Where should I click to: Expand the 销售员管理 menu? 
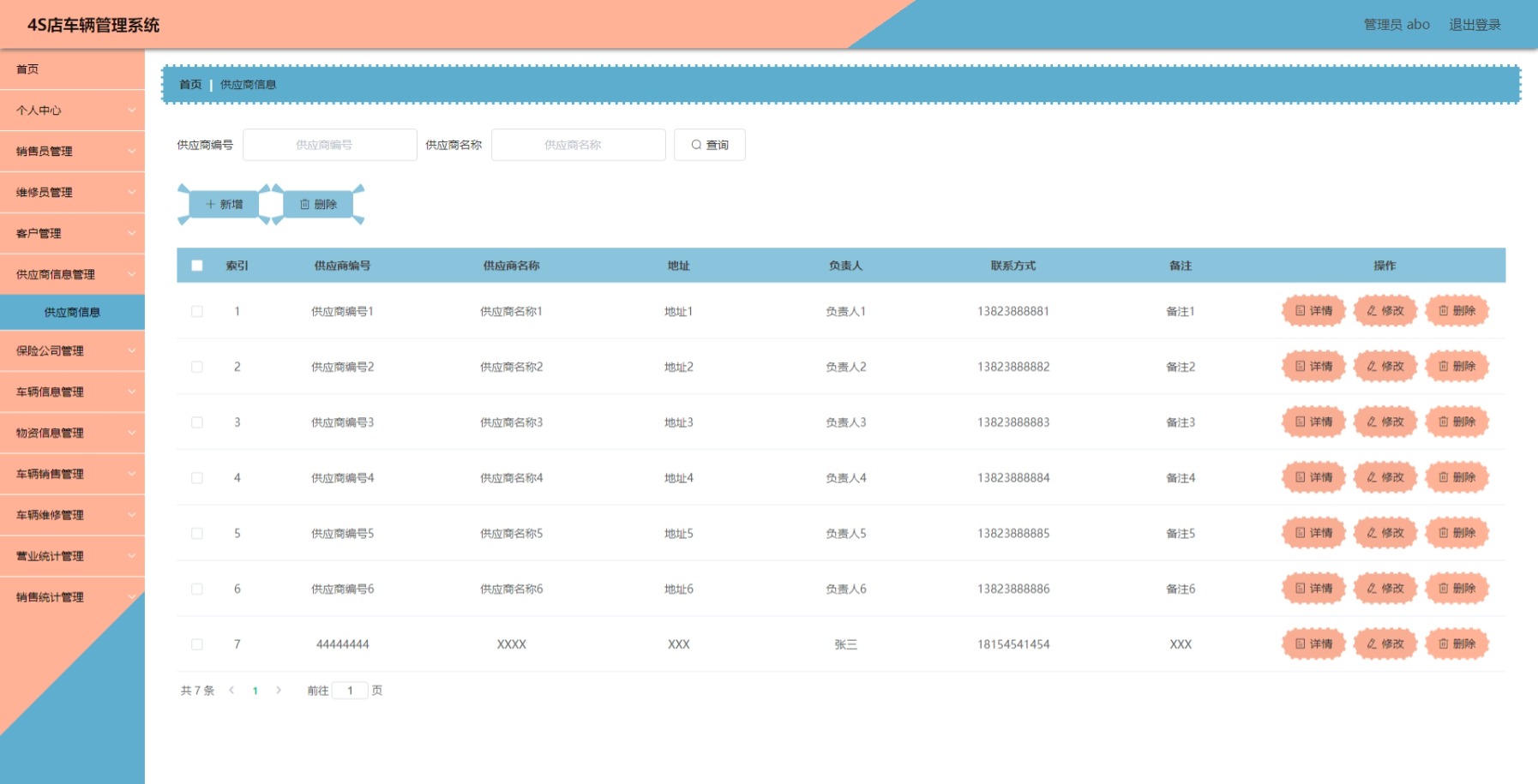[72, 152]
